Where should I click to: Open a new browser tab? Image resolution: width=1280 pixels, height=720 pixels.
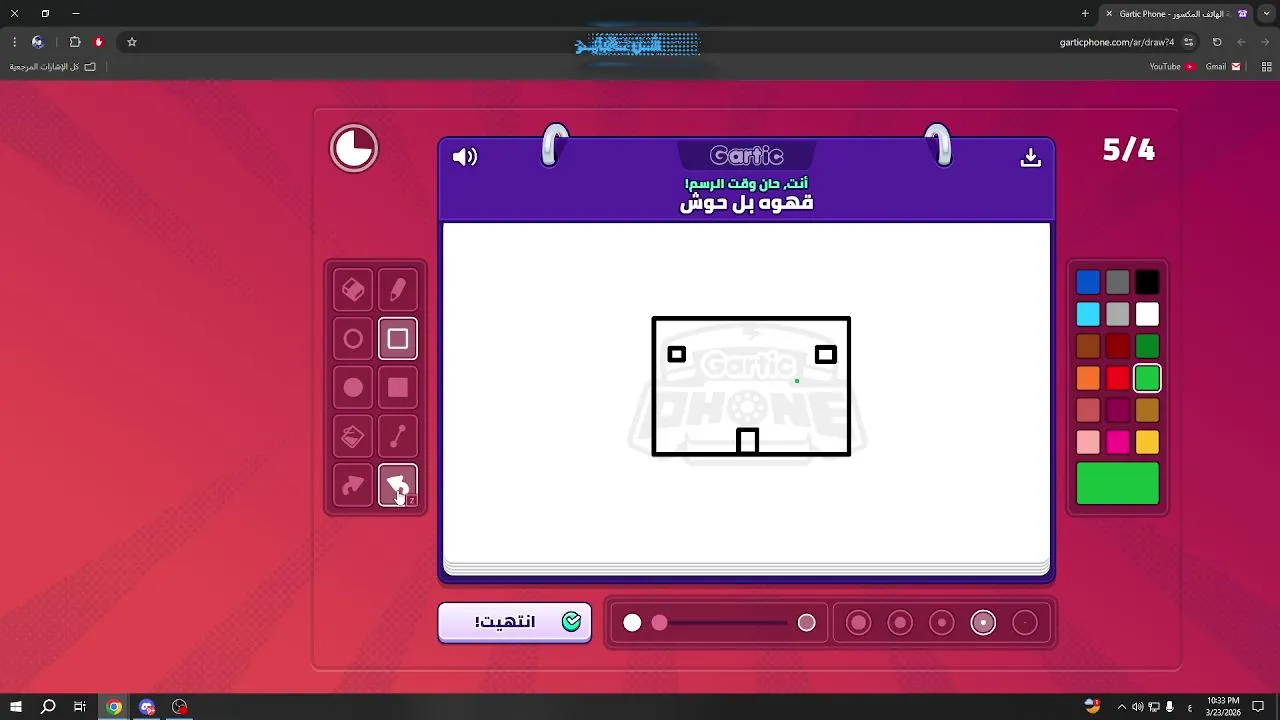pyautogui.click(x=1085, y=14)
